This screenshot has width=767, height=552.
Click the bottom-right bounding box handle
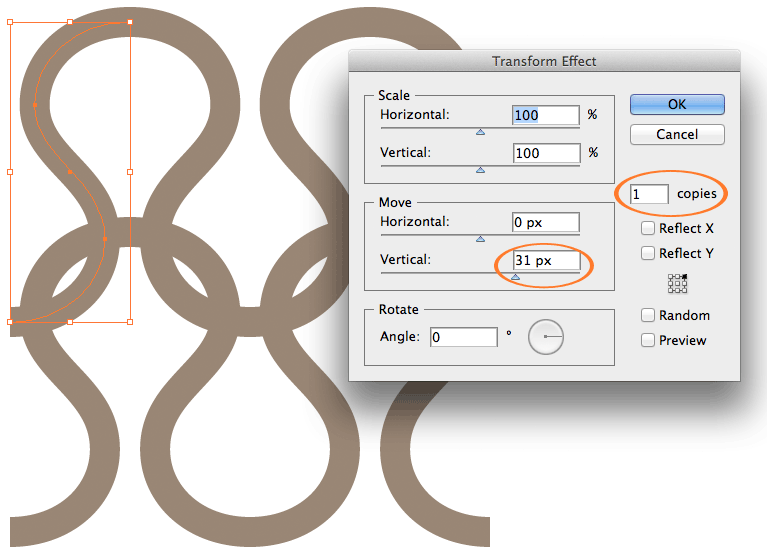point(130,322)
